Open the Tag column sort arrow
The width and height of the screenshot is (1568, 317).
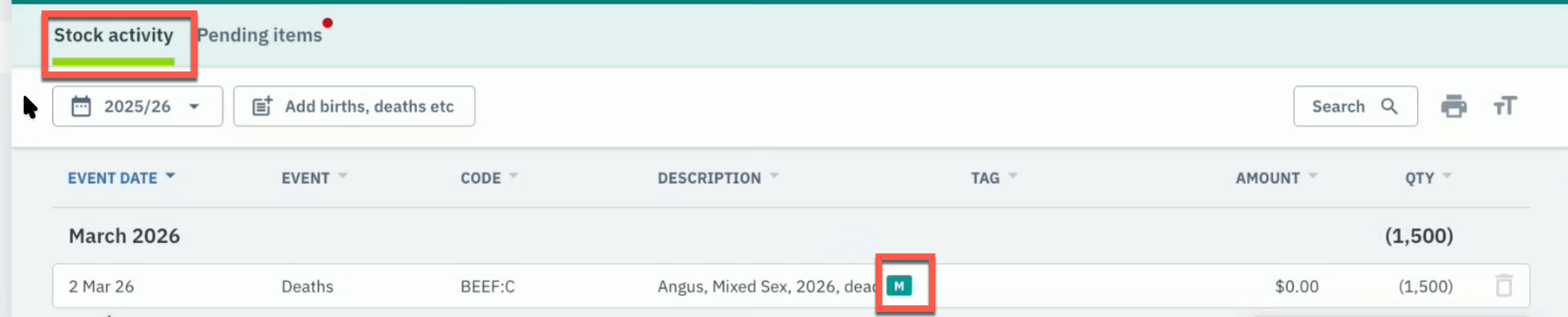point(1013,176)
